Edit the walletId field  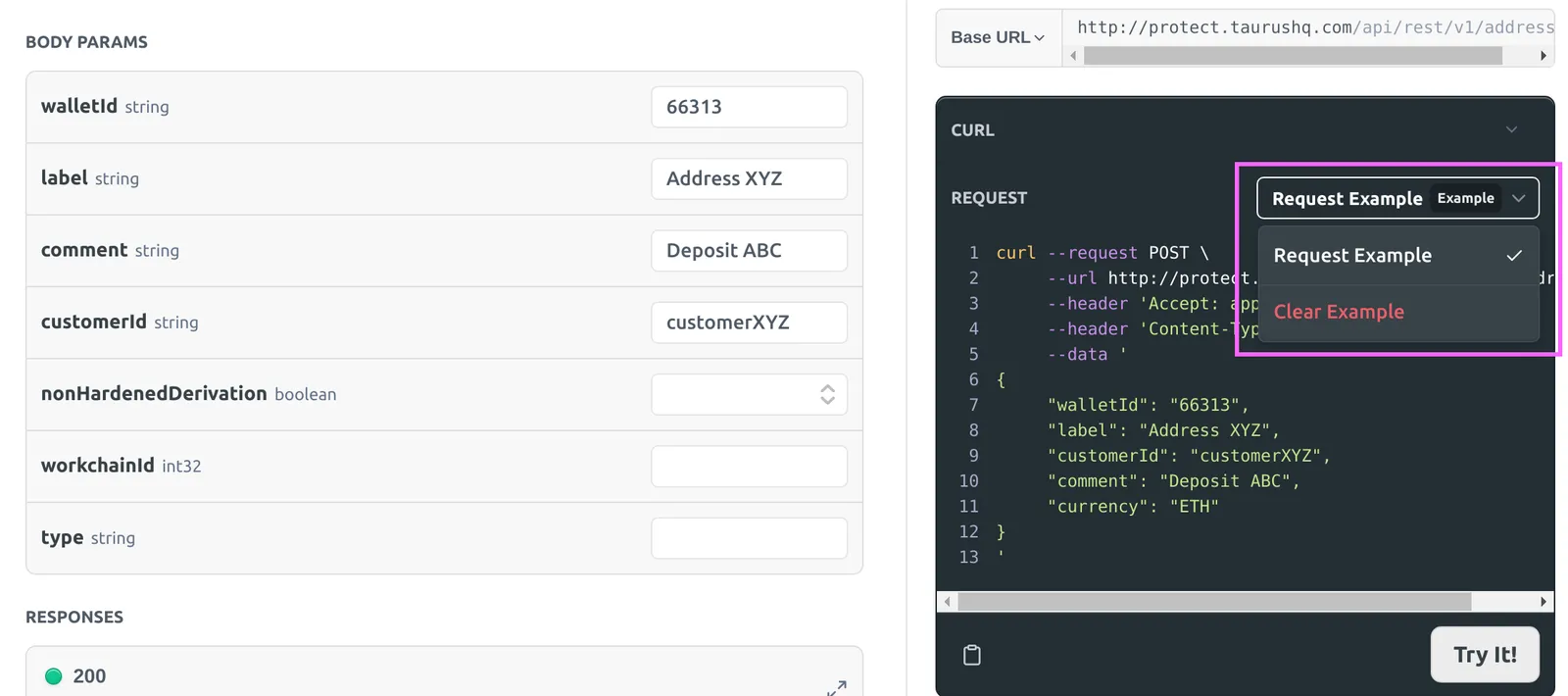coord(749,107)
